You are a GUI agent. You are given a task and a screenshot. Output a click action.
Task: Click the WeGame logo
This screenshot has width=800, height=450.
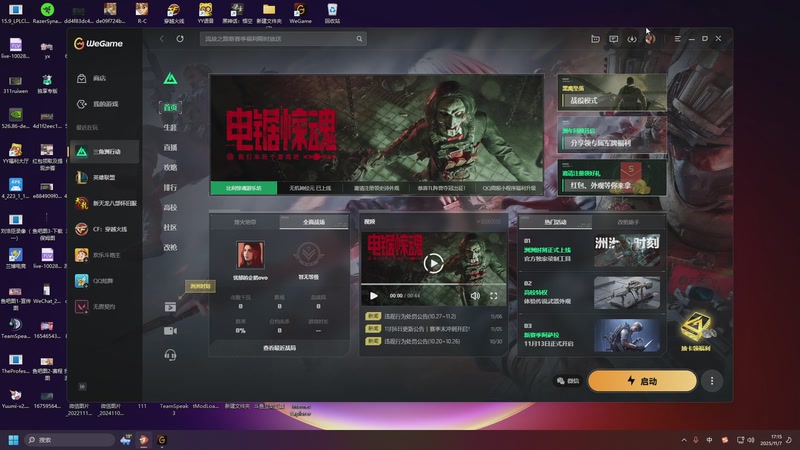tap(98, 44)
